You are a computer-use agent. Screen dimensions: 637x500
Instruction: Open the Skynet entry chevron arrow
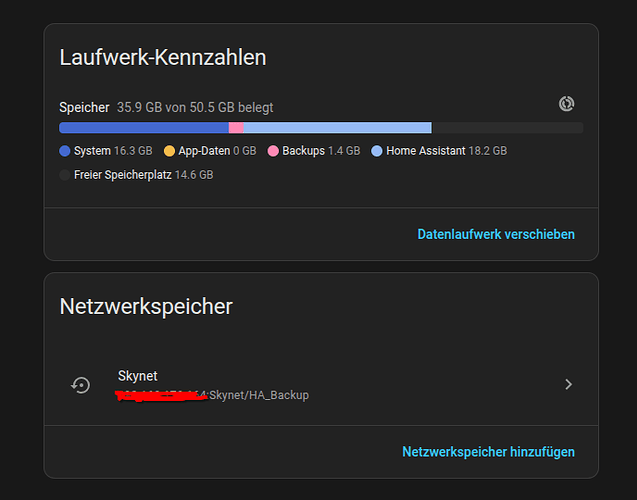[568, 384]
